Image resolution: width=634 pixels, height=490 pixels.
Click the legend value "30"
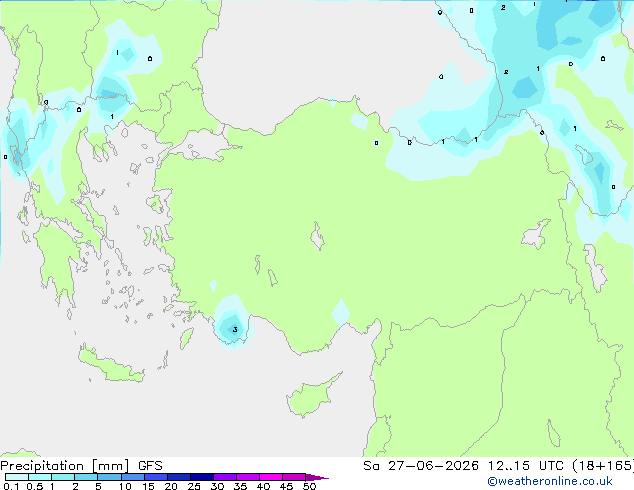point(217,486)
